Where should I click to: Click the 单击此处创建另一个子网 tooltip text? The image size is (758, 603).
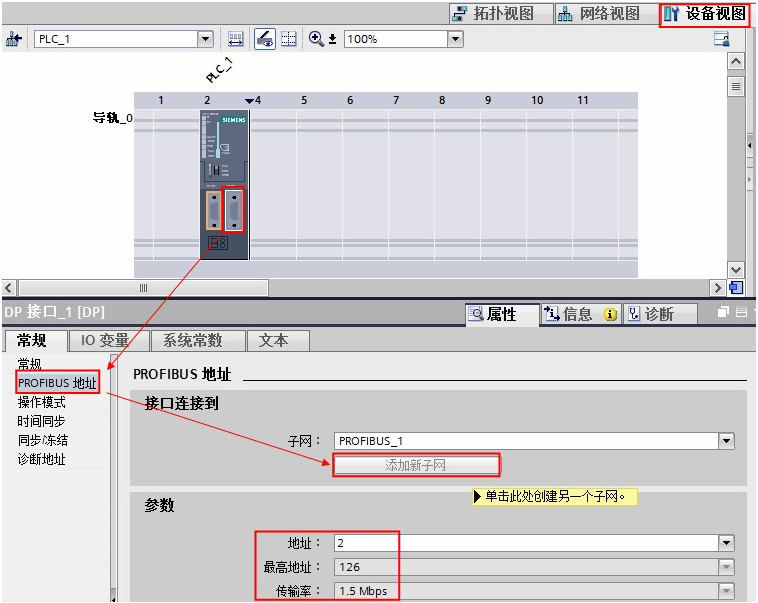pyautogui.click(x=555, y=497)
